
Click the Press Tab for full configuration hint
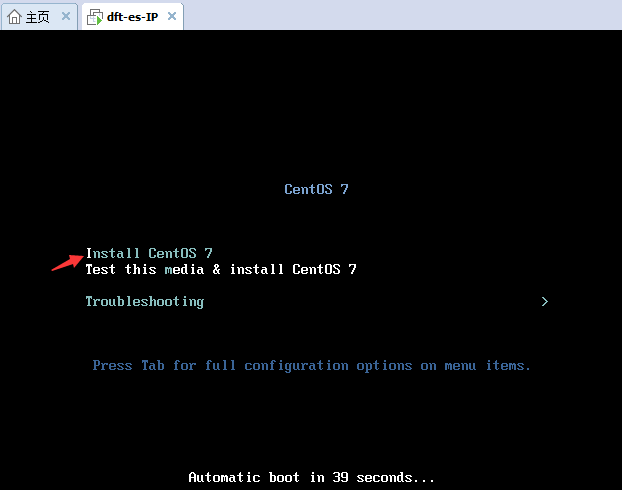[311, 365]
